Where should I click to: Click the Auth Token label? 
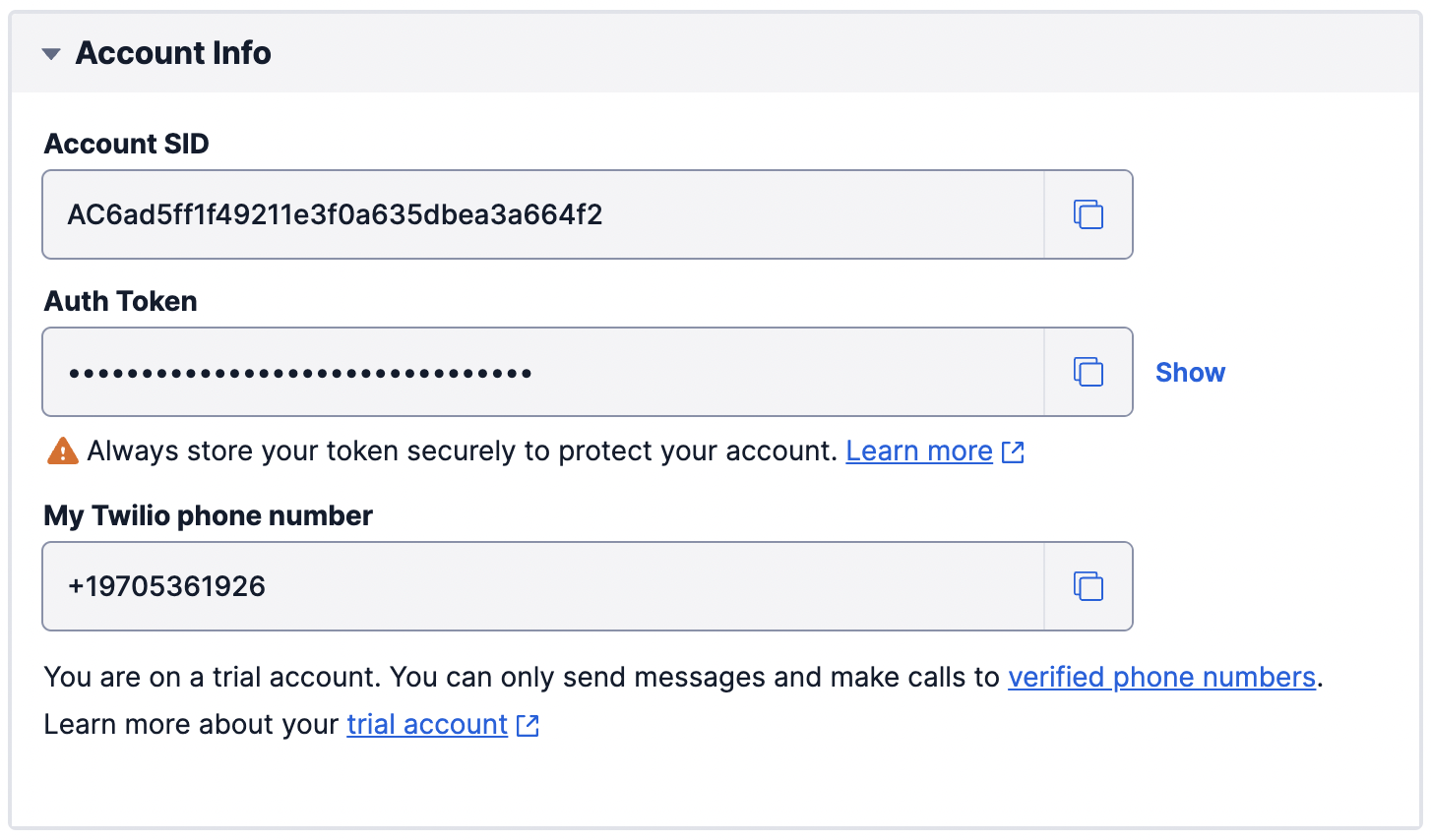pyautogui.click(x=120, y=301)
